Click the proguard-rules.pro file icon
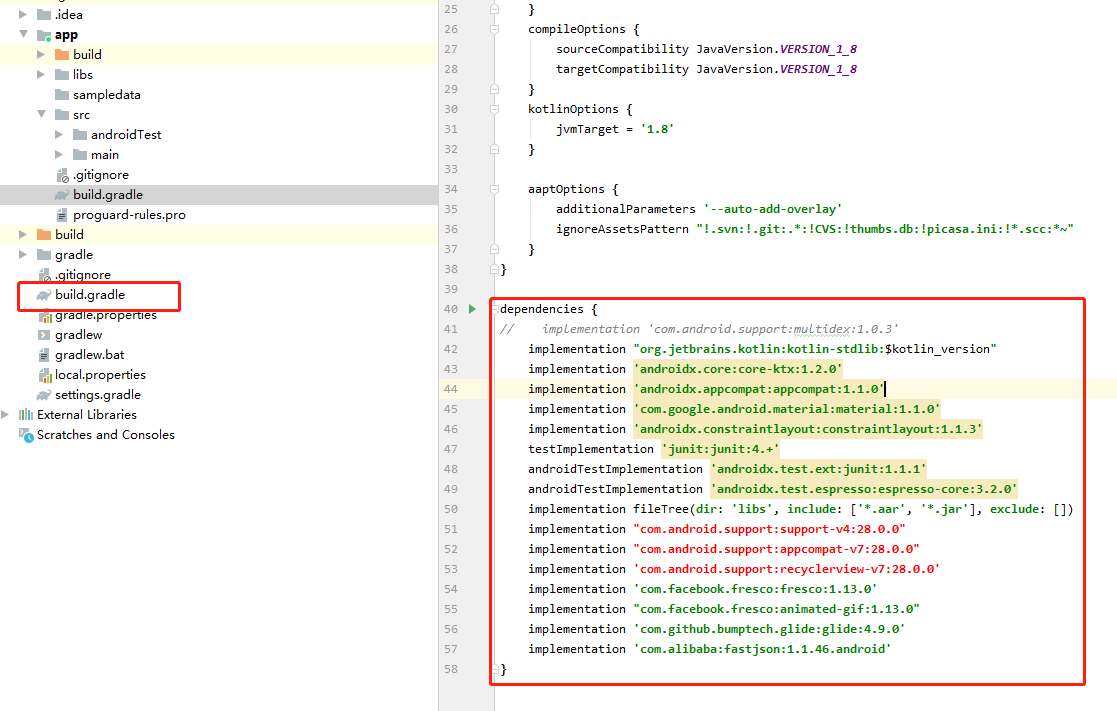The height and width of the screenshot is (711, 1117). (62, 214)
